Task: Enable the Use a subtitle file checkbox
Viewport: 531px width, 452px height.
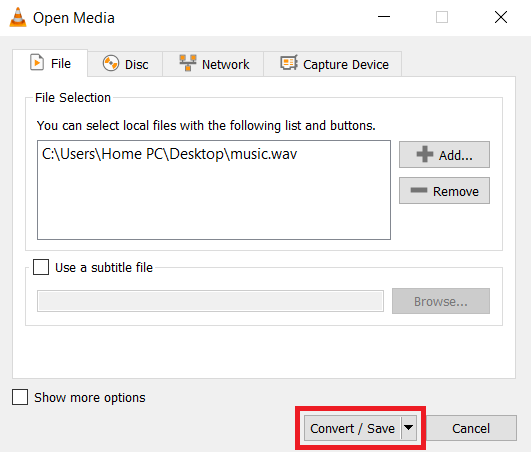Action: pyautogui.click(x=41, y=267)
